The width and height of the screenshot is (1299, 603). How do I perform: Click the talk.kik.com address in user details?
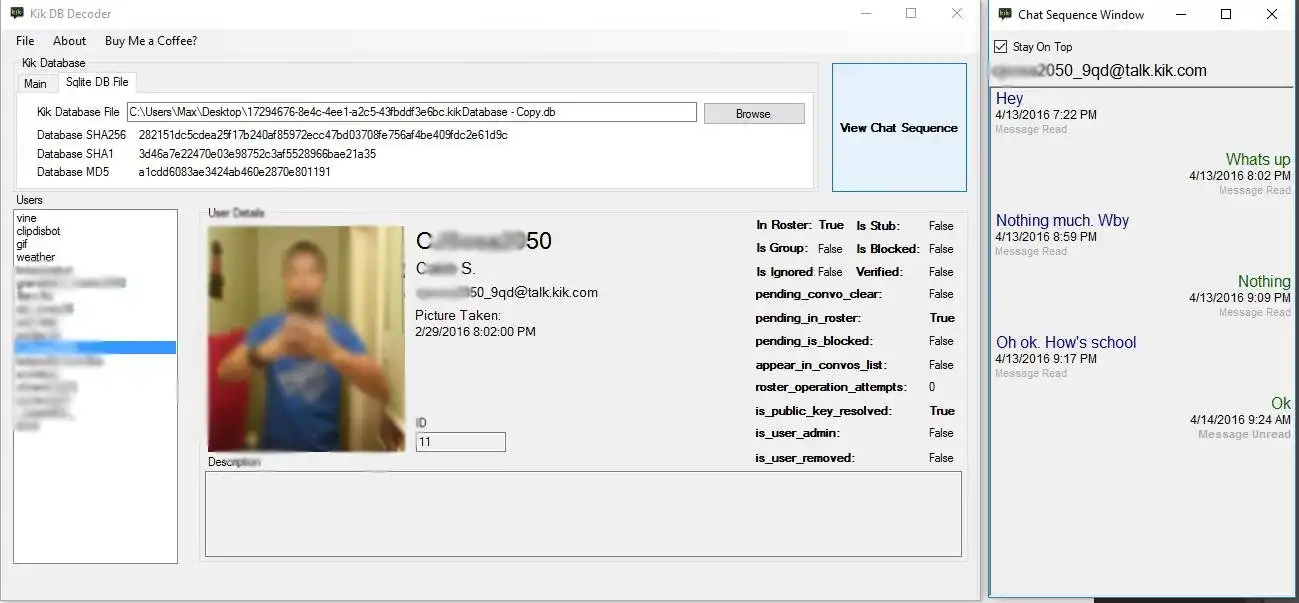pos(507,293)
